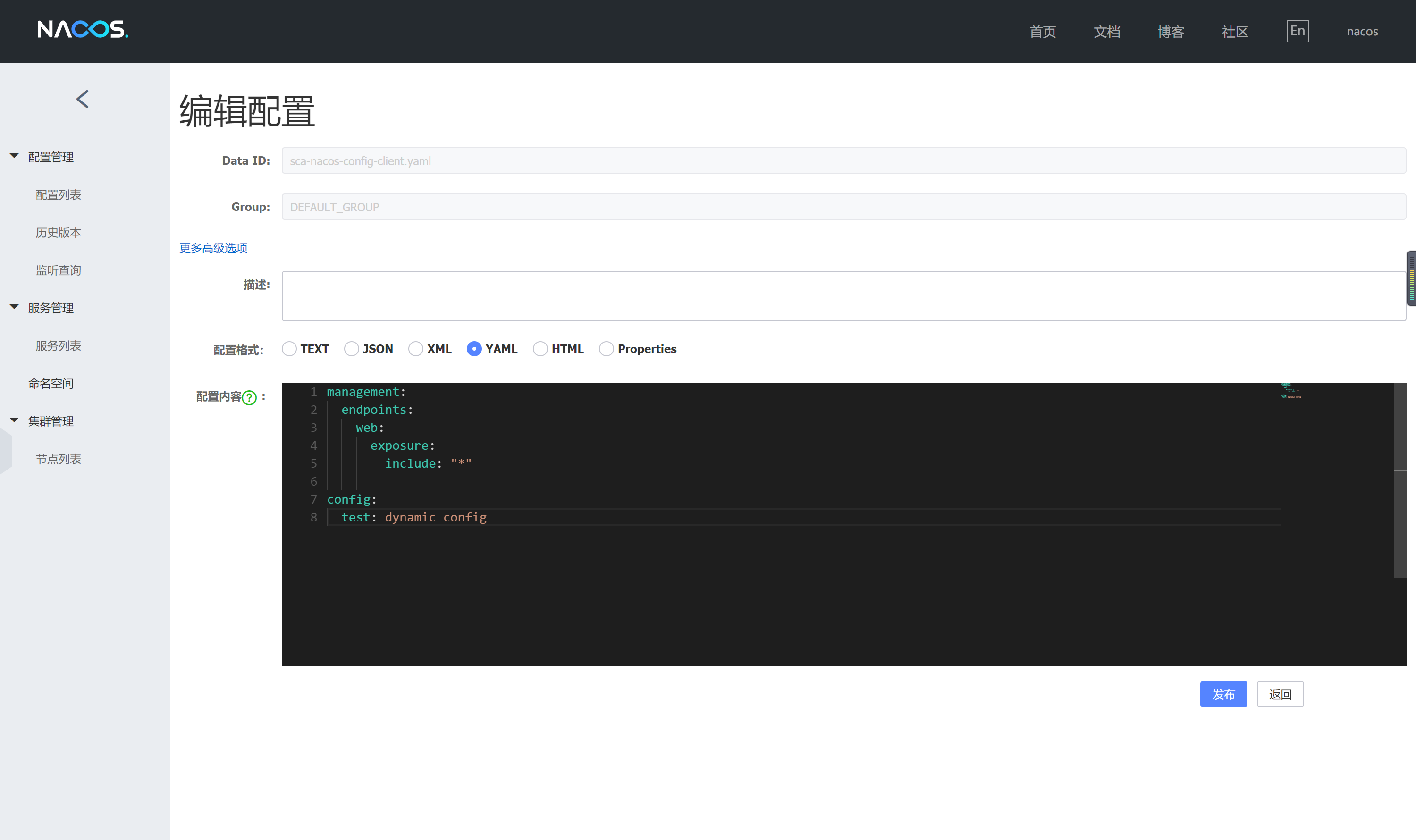Click the 返回 back button
Image resolution: width=1416 pixels, height=840 pixels.
[1280, 694]
